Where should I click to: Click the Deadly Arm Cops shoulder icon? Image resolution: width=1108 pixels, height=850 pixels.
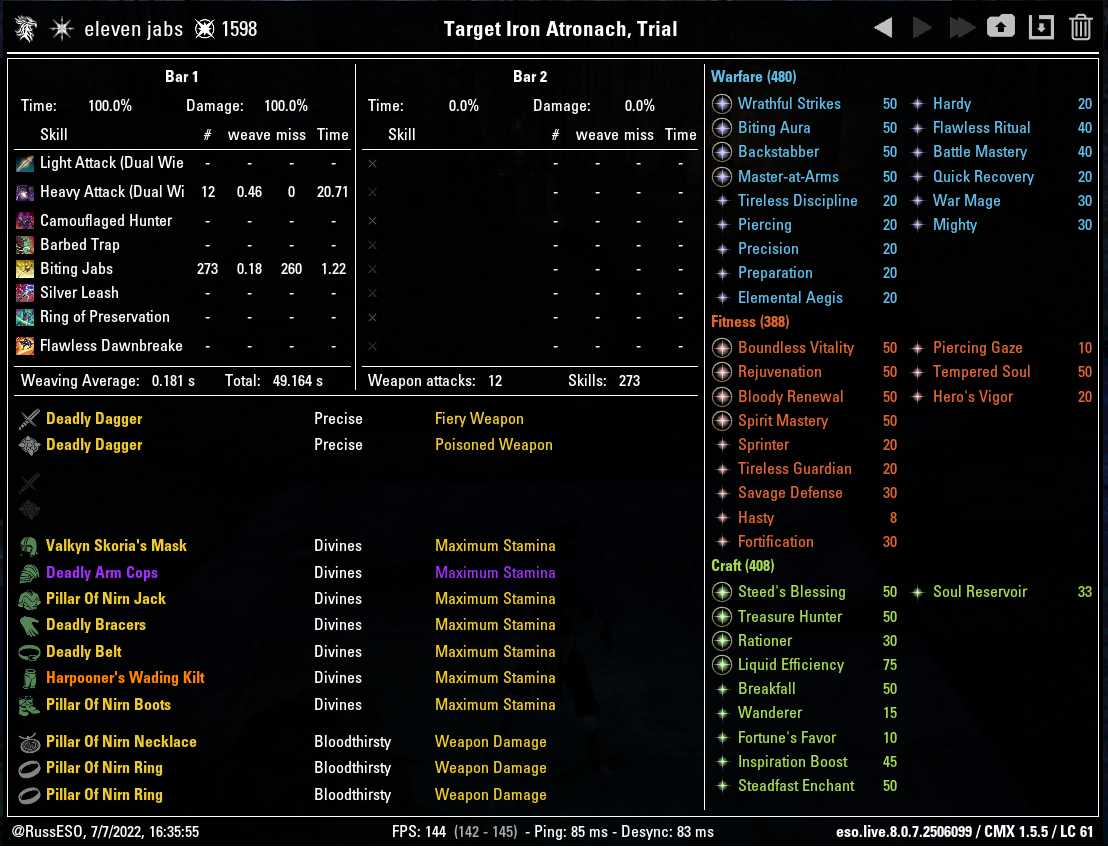point(29,573)
